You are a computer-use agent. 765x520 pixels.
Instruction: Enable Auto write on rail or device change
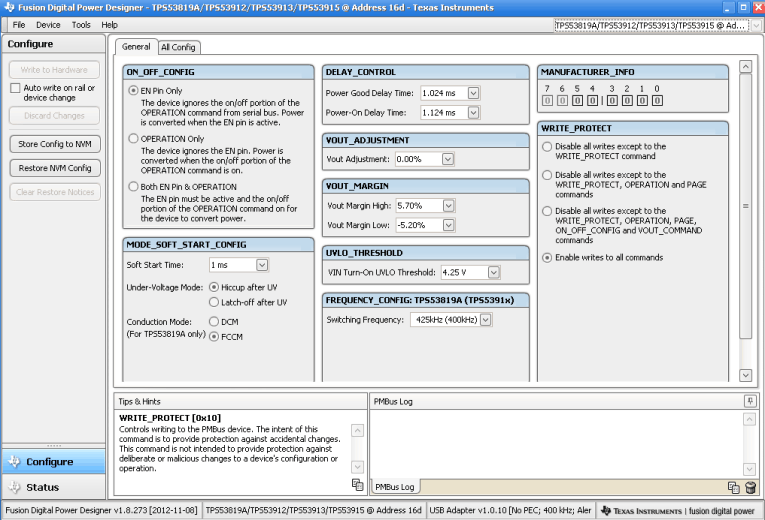pyautogui.click(x=15, y=88)
